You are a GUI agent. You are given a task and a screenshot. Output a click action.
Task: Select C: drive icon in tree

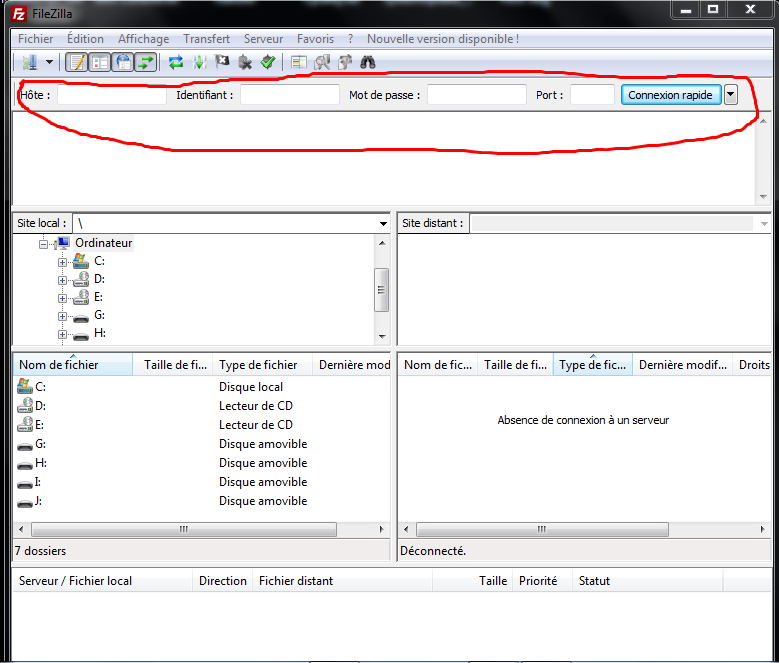pyautogui.click(x=80, y=261)
